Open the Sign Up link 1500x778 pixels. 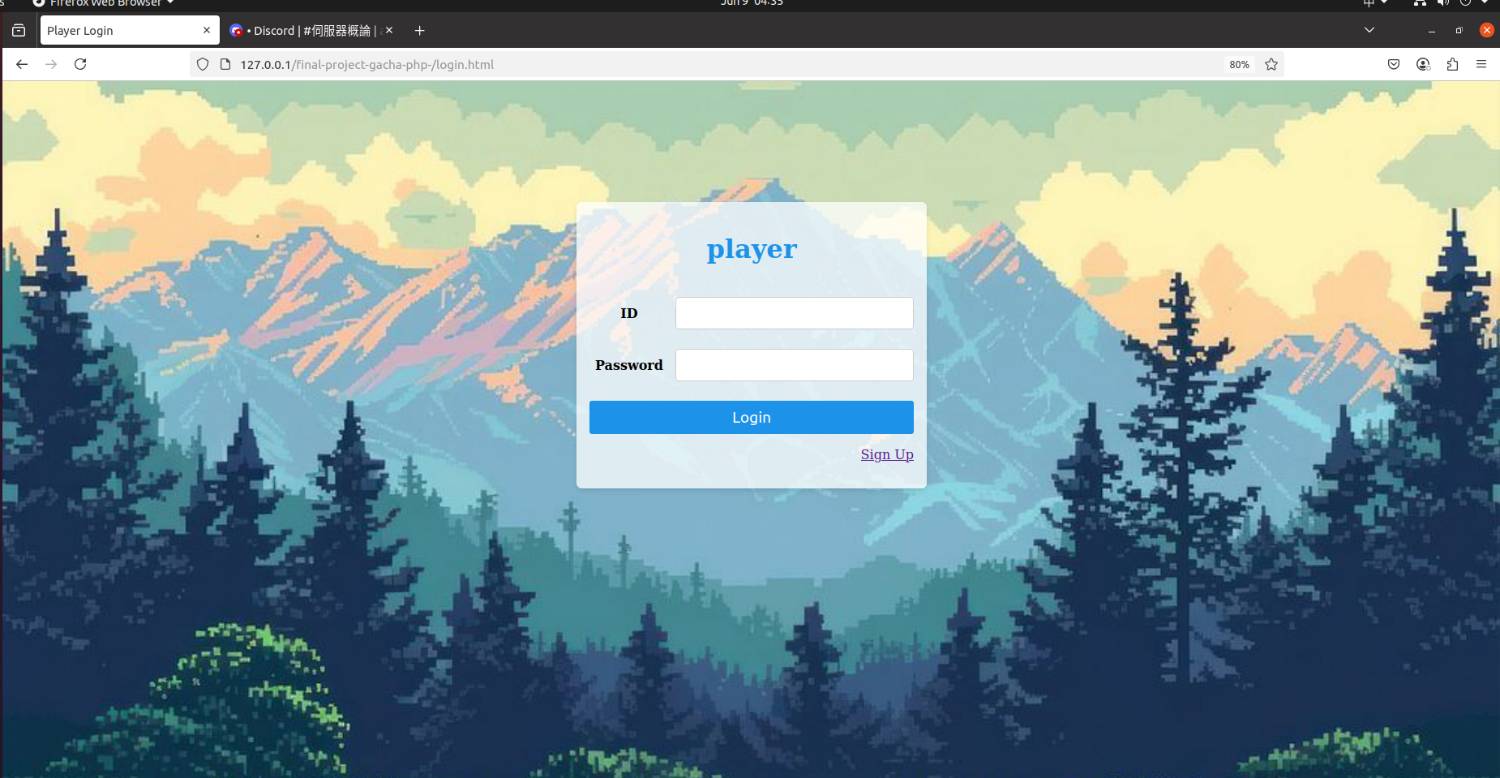tap(887, 454)
